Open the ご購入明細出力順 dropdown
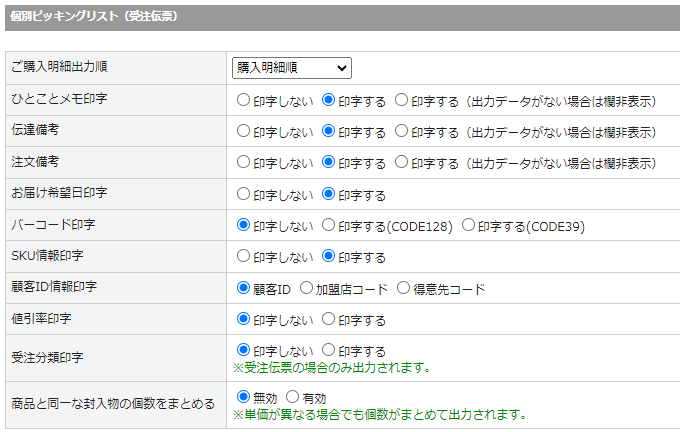The height and width of the screenshot is (432, 680). tap(291, 68)
